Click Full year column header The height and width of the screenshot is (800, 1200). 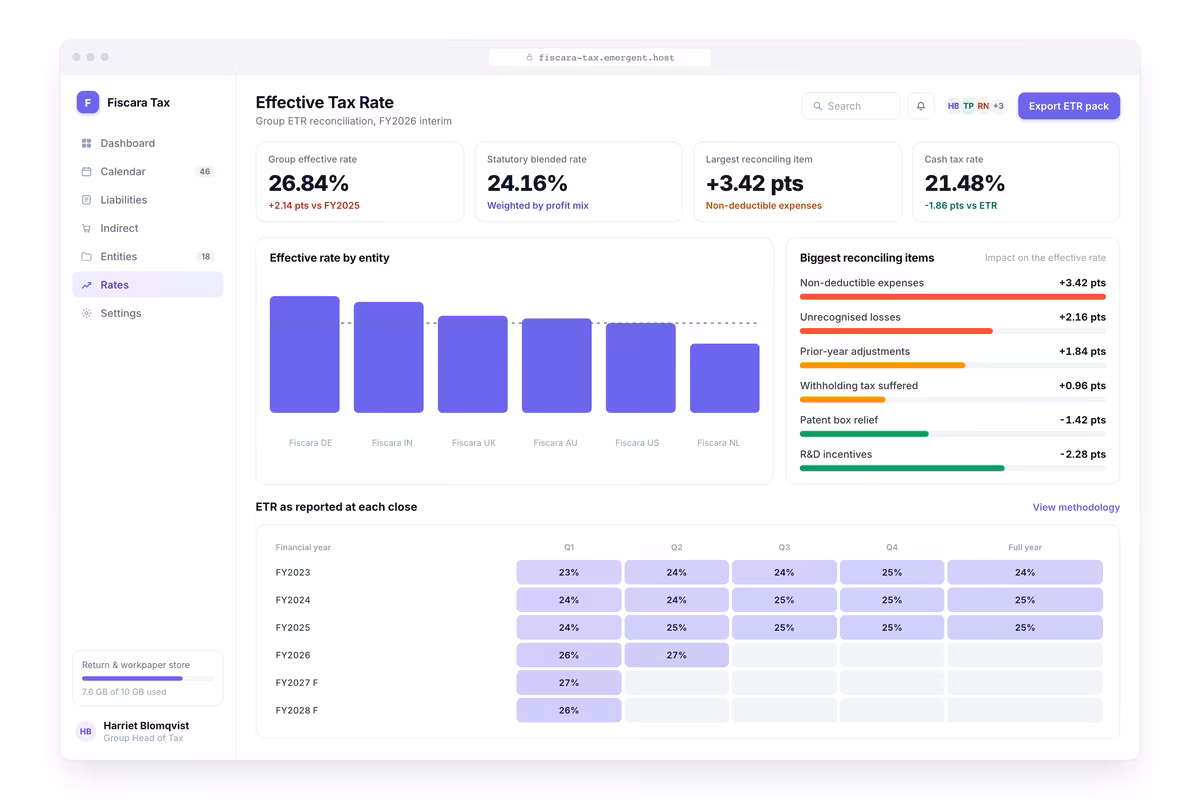[x=1025, y=547]
